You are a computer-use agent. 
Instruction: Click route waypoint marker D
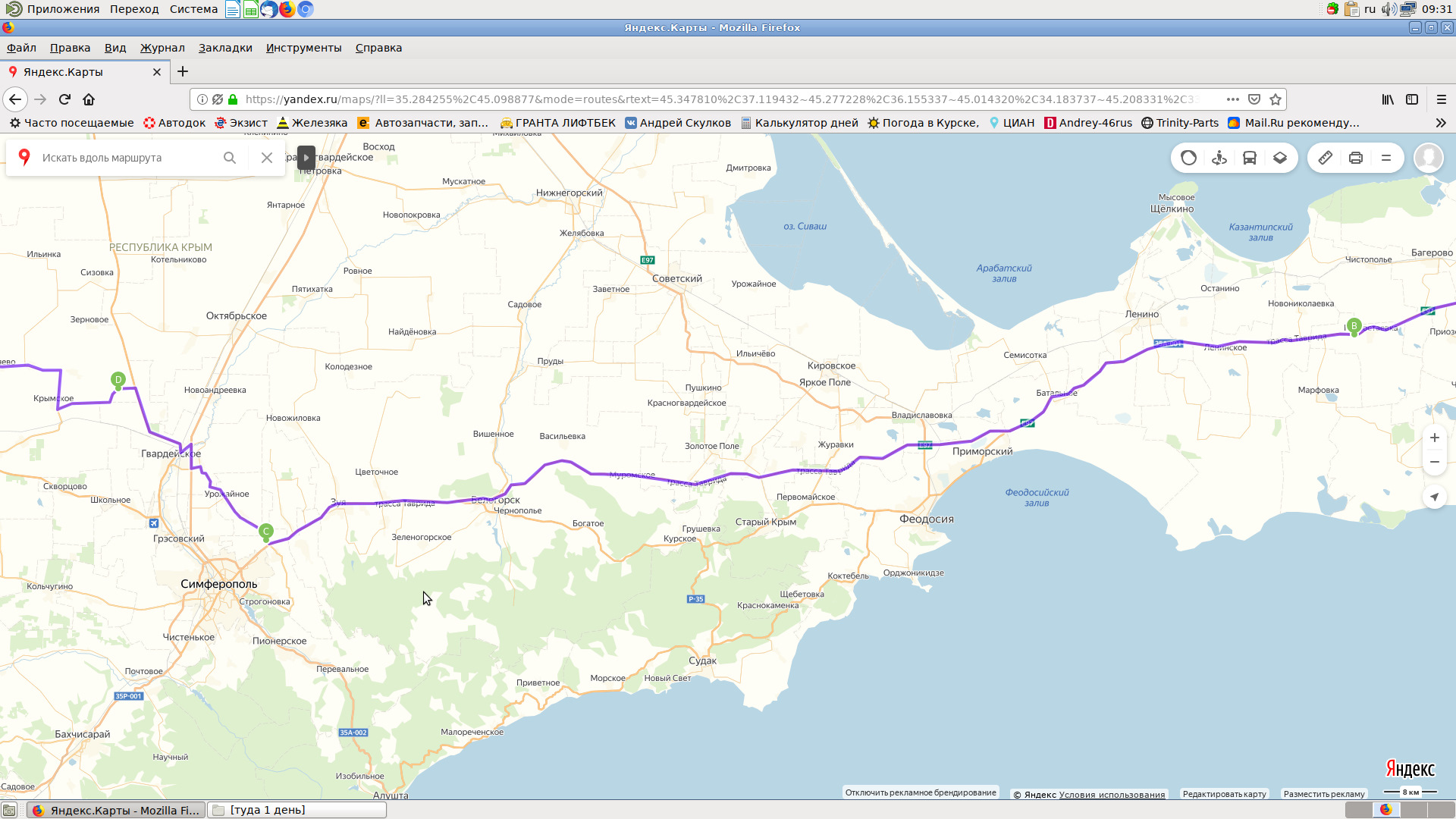click(118, 380)
